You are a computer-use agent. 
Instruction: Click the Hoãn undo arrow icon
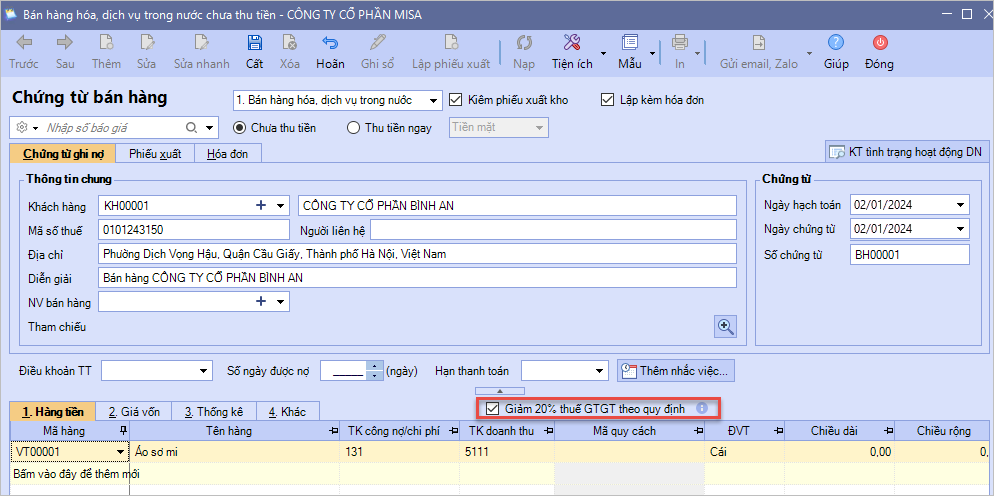329,43
